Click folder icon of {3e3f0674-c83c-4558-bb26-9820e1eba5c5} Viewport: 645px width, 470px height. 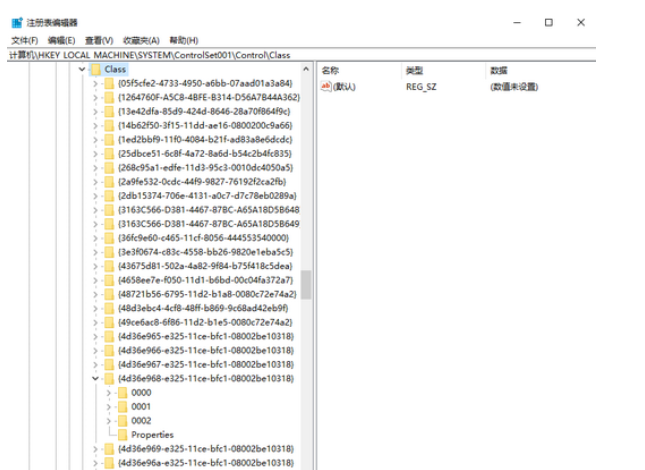tap(109, 252)
